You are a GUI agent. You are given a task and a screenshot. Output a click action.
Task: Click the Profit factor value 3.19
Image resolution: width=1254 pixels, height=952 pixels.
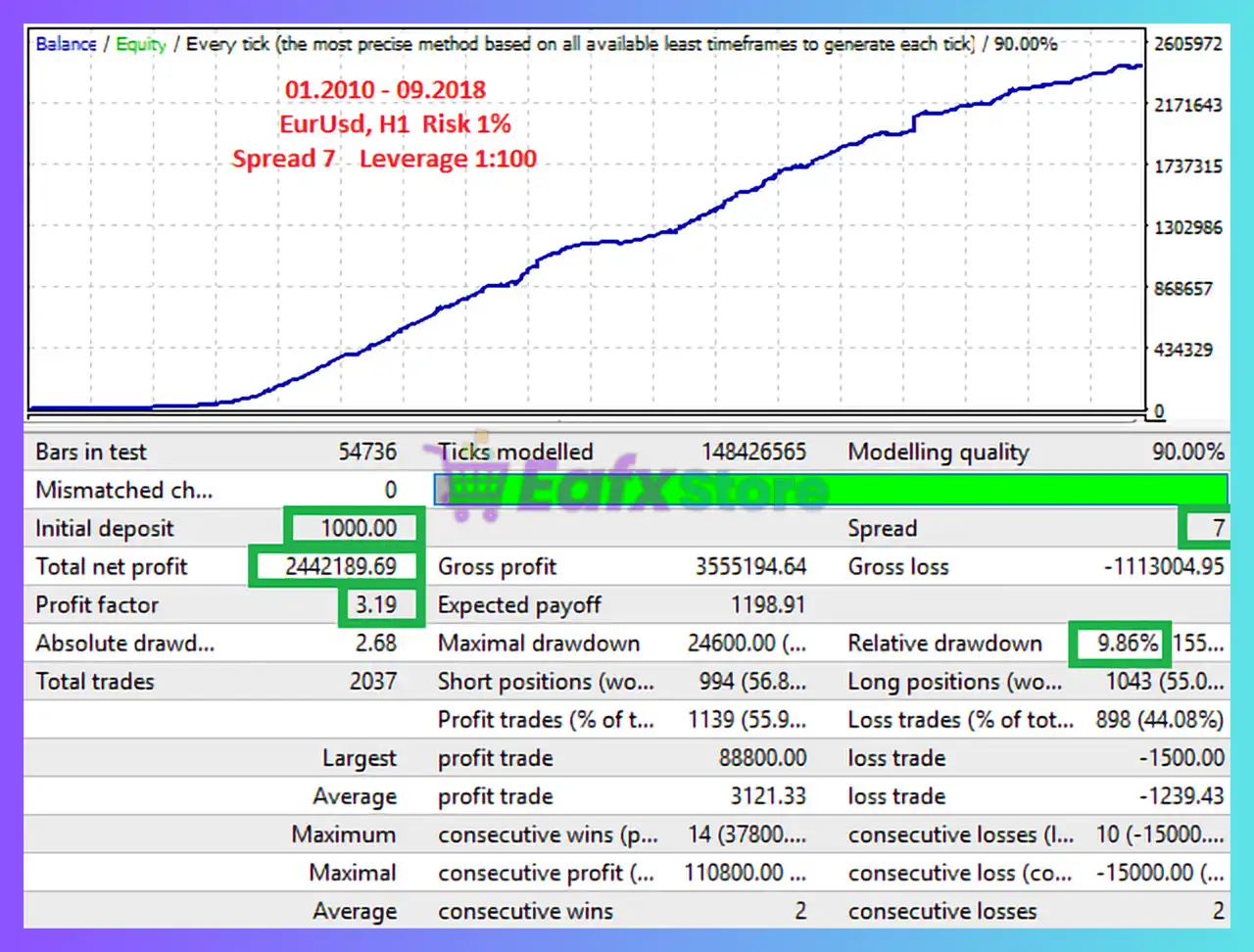[x=376, y=605]
